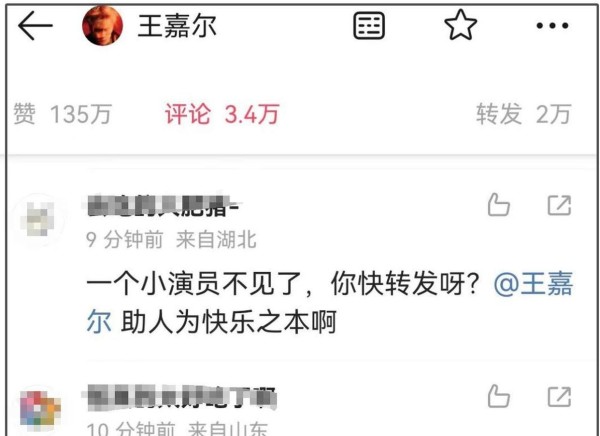Screen dimensions: 600x436
Task: Open 王嘉尔 profile avatar in header
Action: click(103, 26)
